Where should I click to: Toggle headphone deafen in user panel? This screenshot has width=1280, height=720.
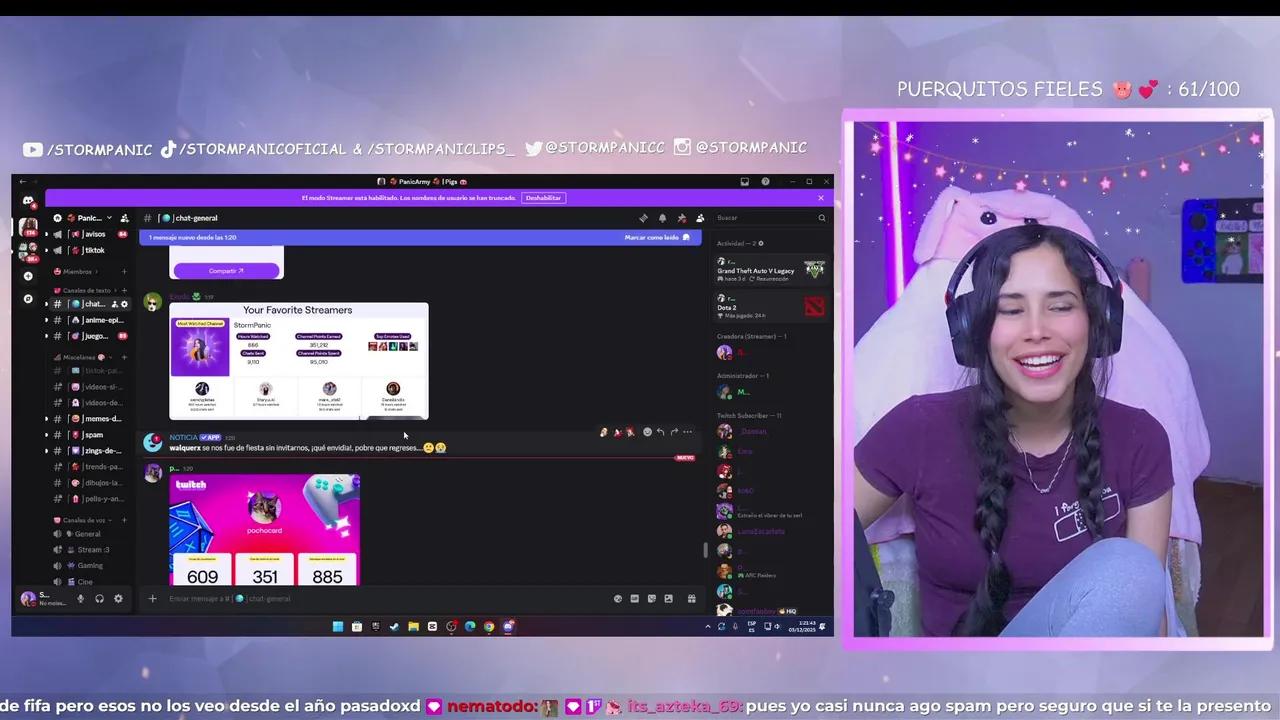(99, 599)
